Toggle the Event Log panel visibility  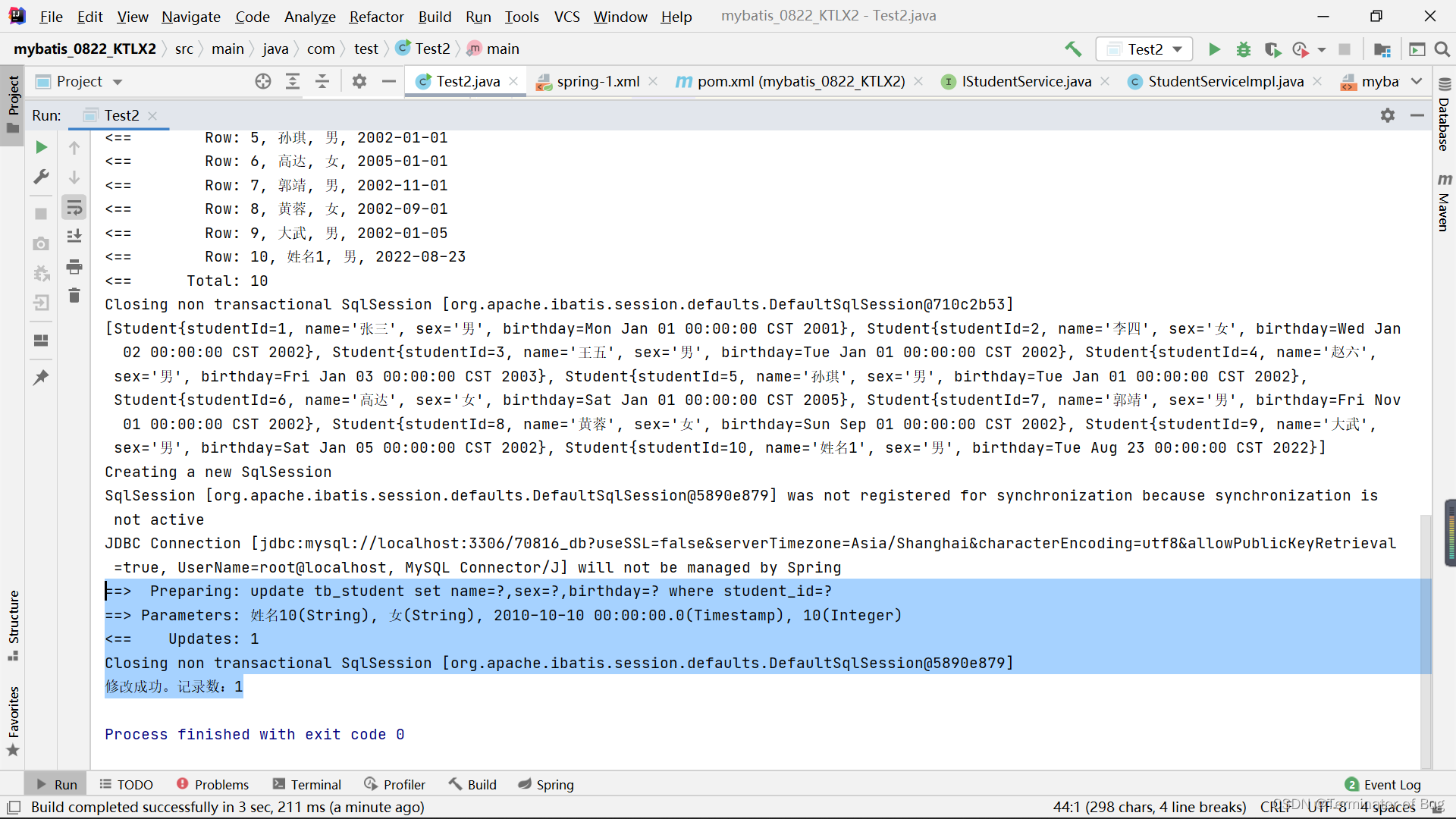(1385, 784)
